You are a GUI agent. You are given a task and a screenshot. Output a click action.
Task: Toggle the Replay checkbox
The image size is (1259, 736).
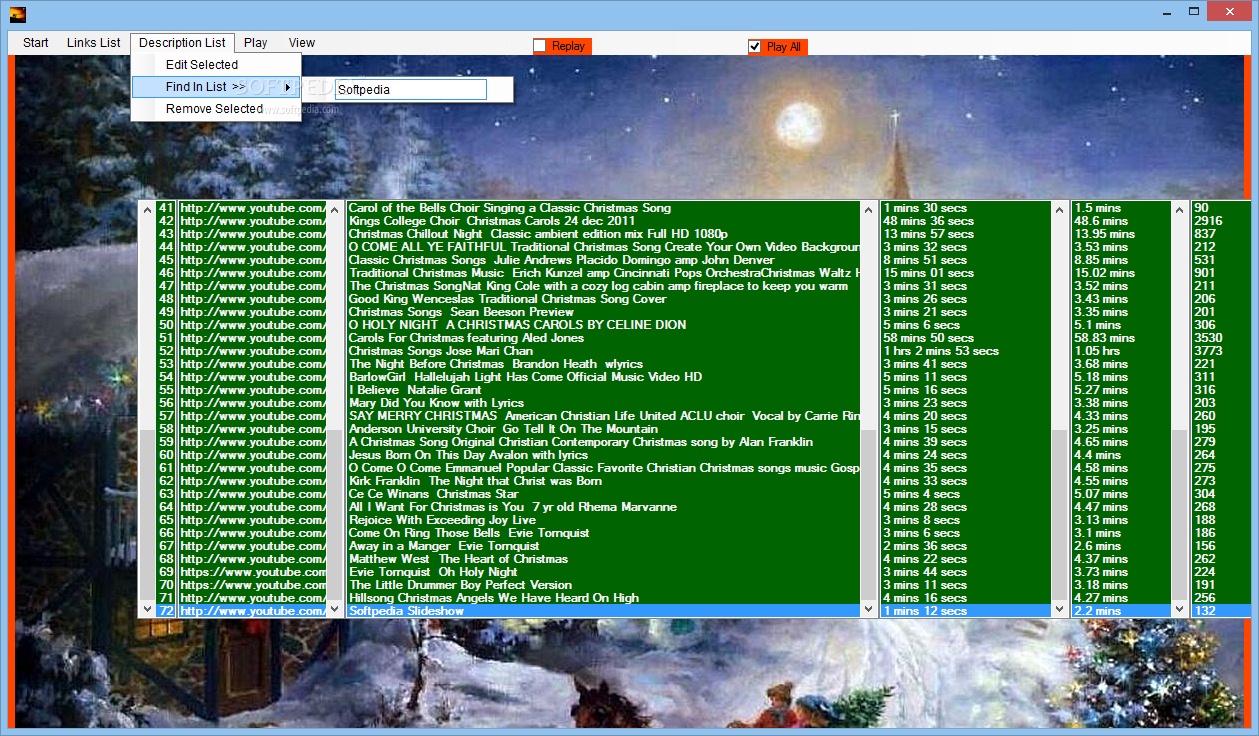tap(540, 46)
